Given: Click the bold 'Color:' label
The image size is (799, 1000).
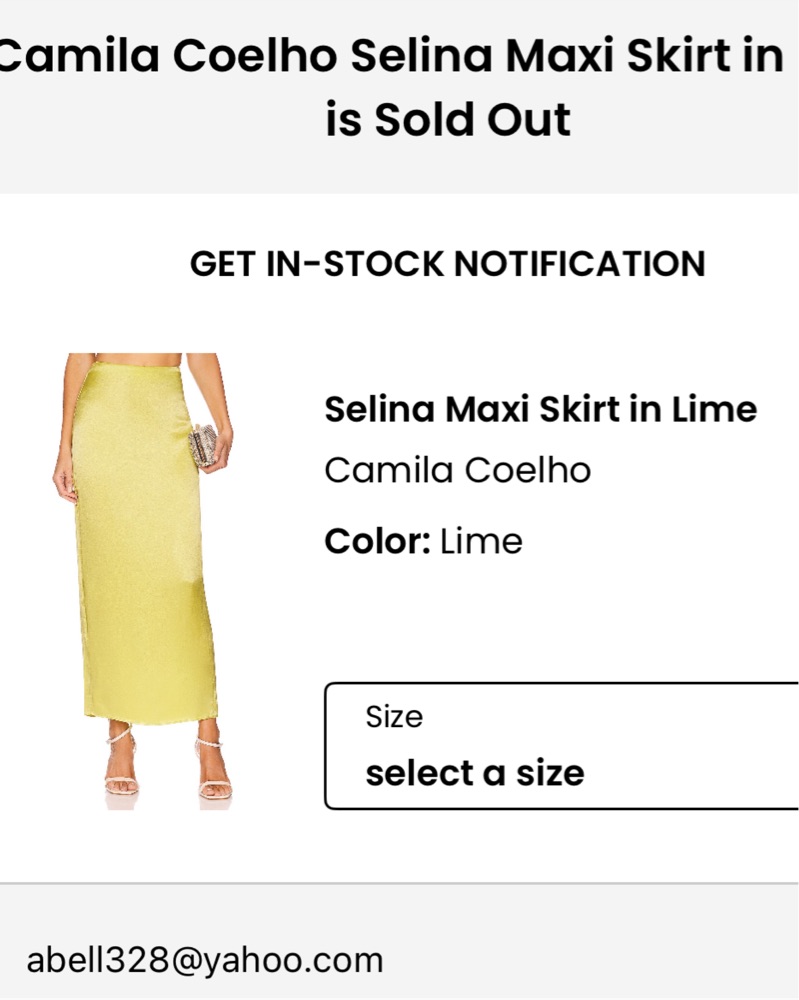Looking at the screenshot, I should pos(377,542).
